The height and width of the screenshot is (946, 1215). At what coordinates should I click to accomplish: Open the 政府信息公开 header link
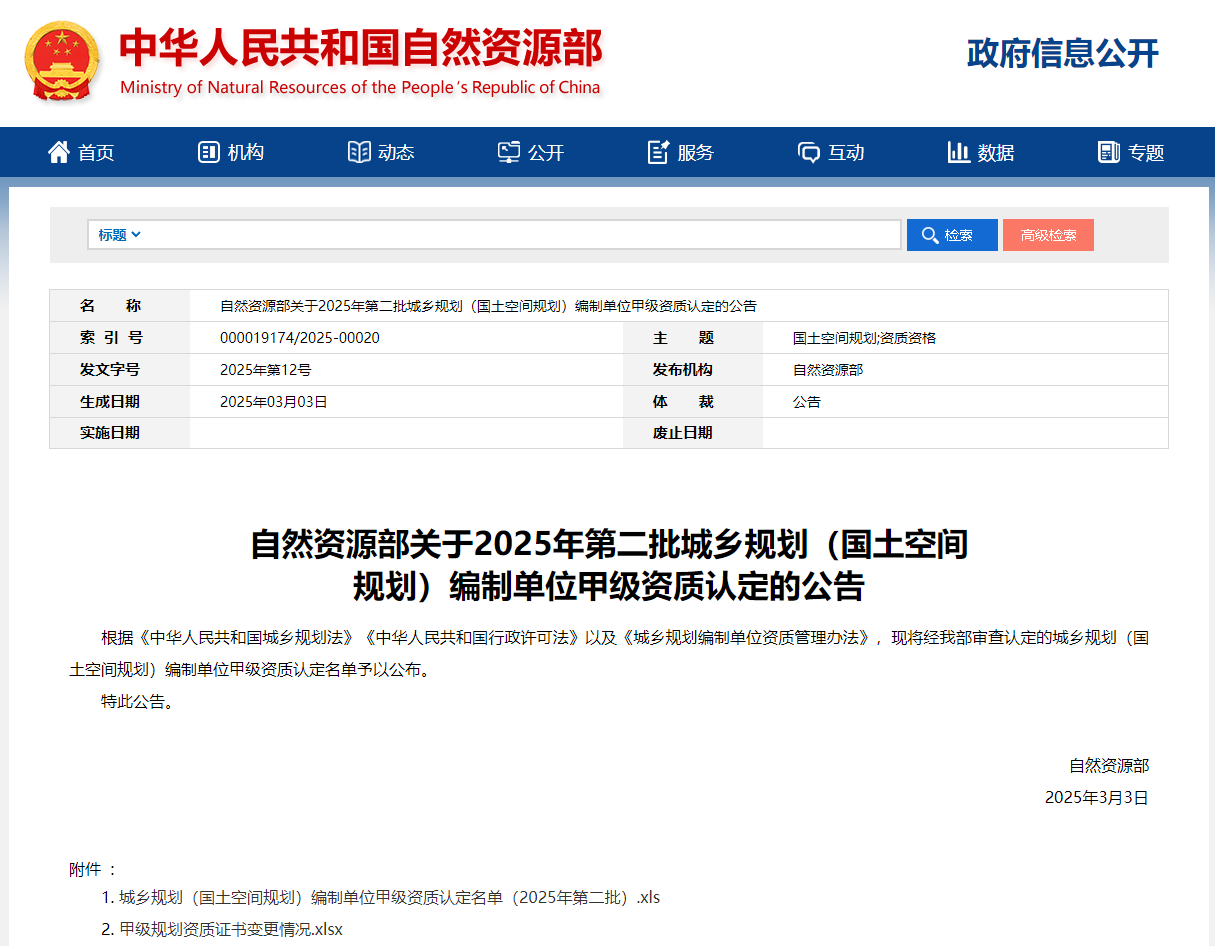[x=1062, y=53]
